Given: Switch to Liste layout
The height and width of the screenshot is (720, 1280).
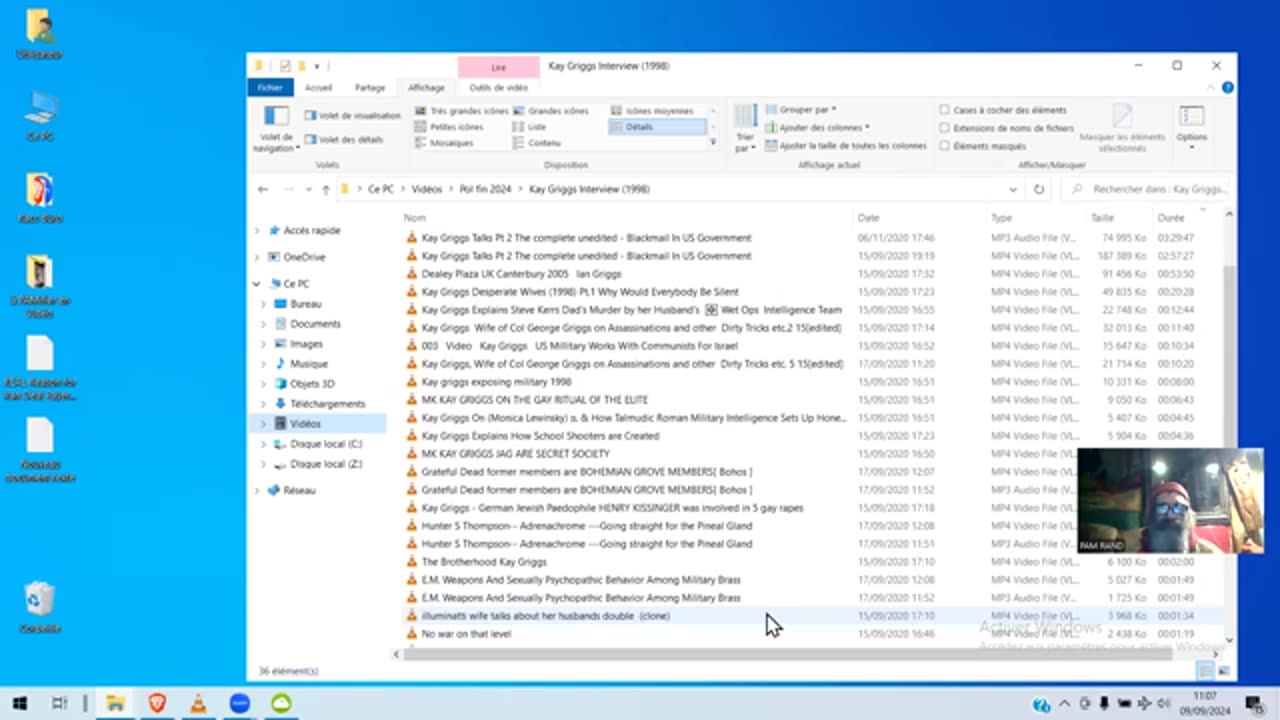Looking at the screenshot, I should click(530, 127).
